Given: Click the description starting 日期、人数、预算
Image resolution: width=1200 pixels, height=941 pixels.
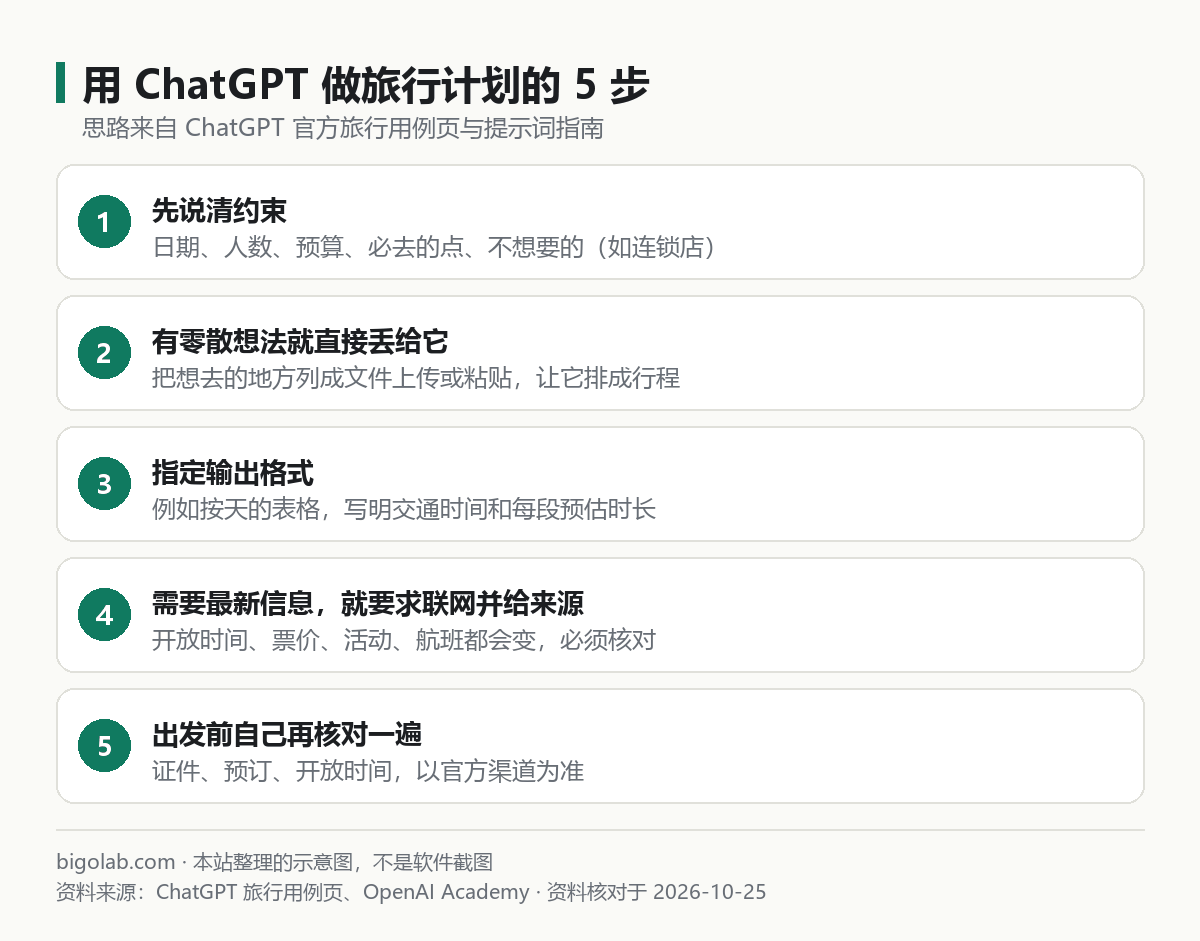Looking at the screenshot, I should 434,247.
